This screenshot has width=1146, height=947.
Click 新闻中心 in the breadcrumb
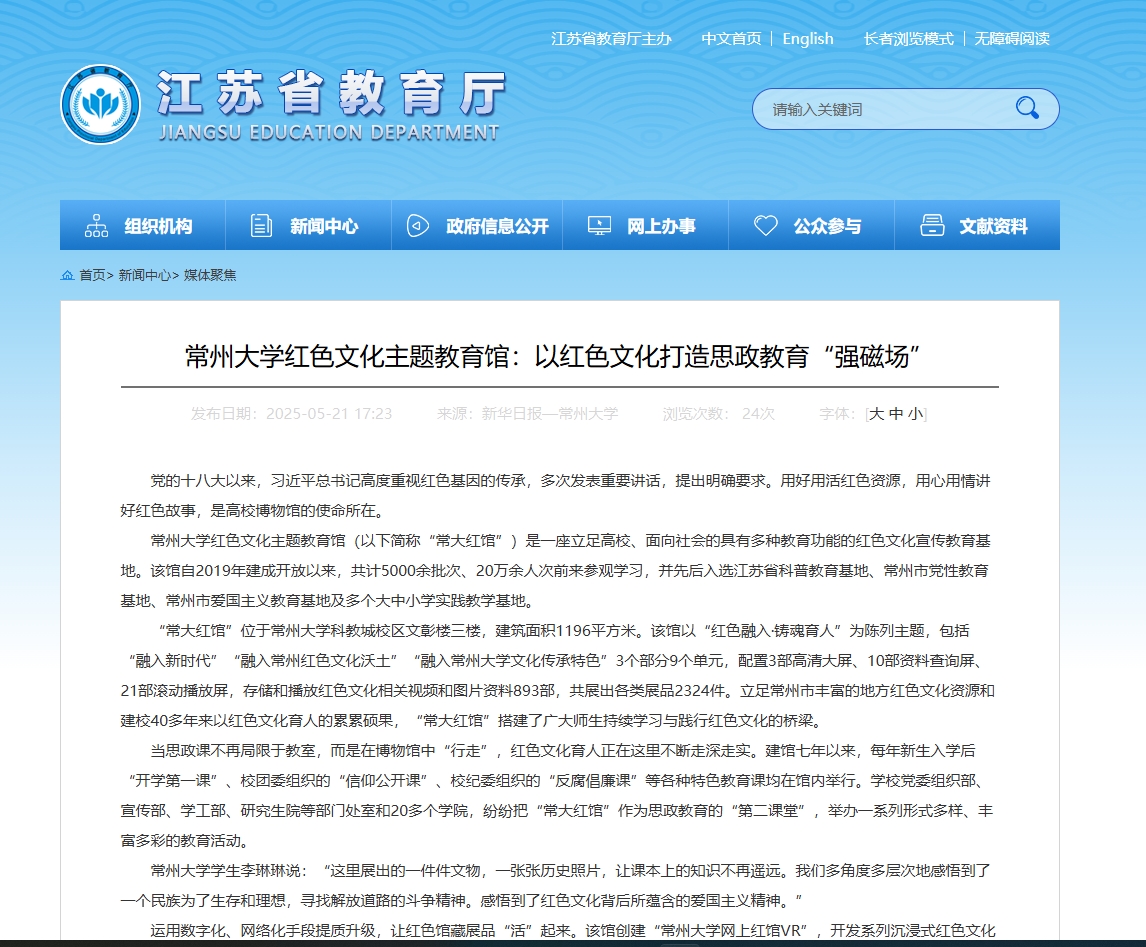click(x=144, y=275)
